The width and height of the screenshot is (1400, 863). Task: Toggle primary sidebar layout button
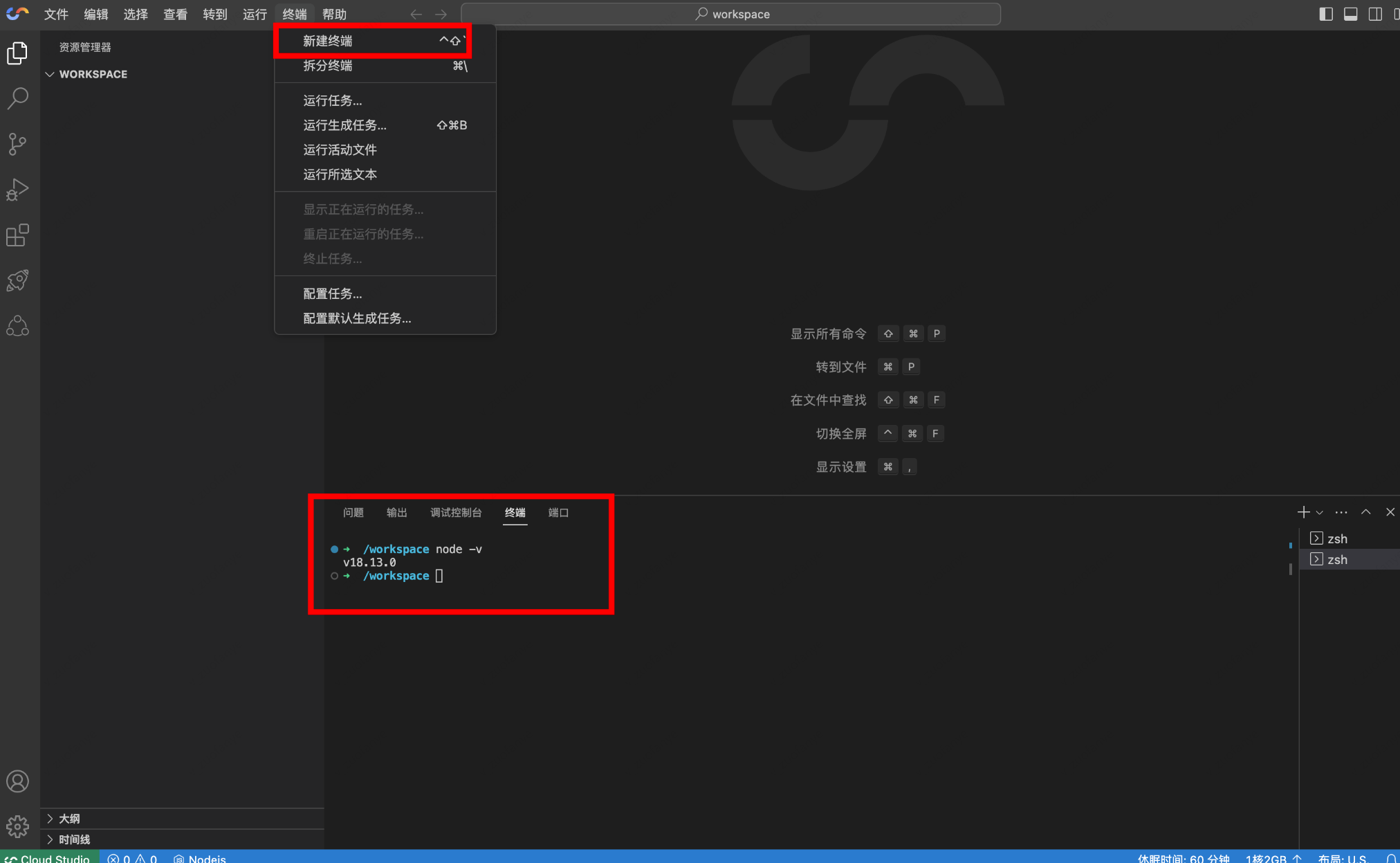point(1325,14)
